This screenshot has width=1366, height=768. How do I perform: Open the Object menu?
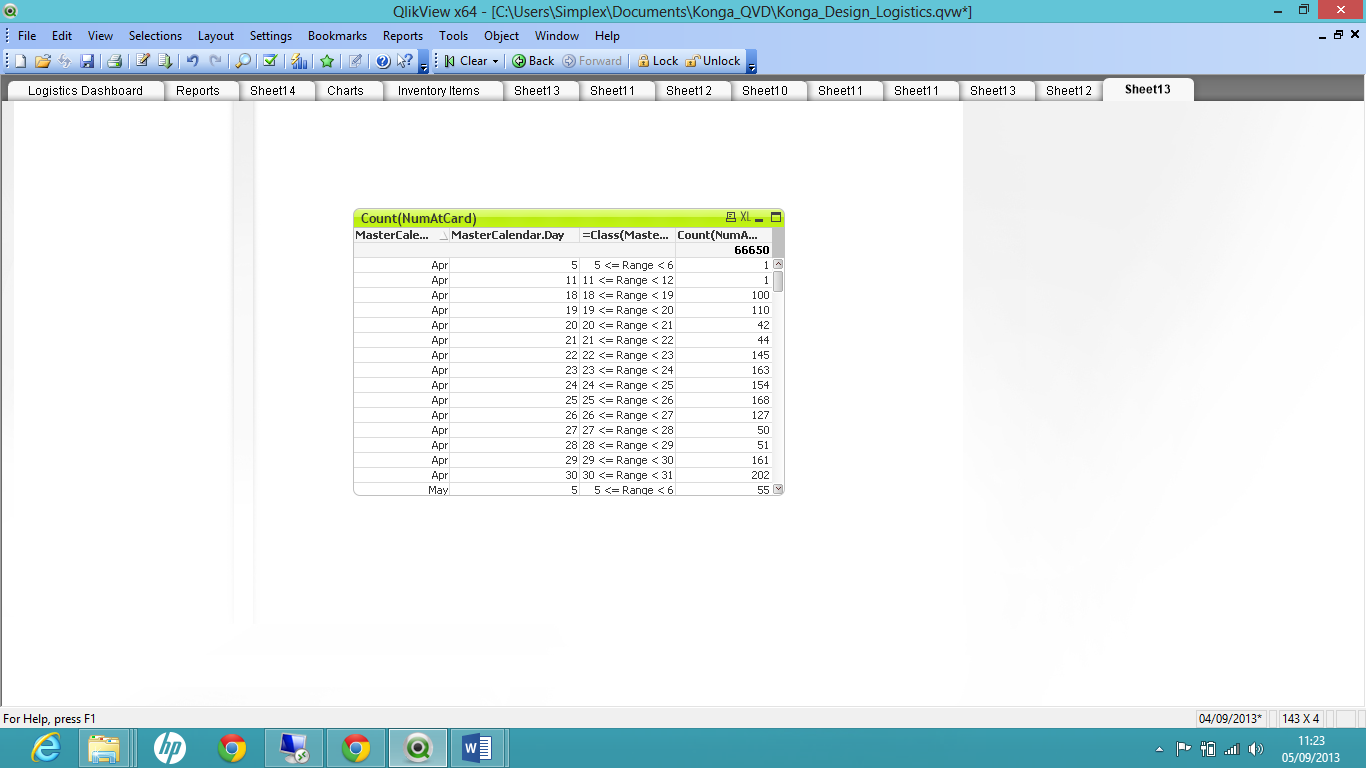(x=502, y=35)
